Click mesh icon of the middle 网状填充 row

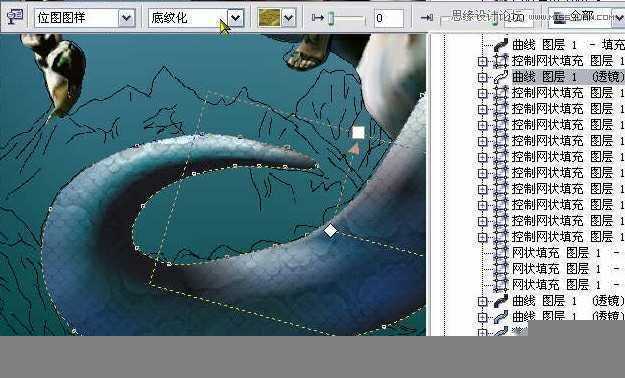(x=501, y=269)
